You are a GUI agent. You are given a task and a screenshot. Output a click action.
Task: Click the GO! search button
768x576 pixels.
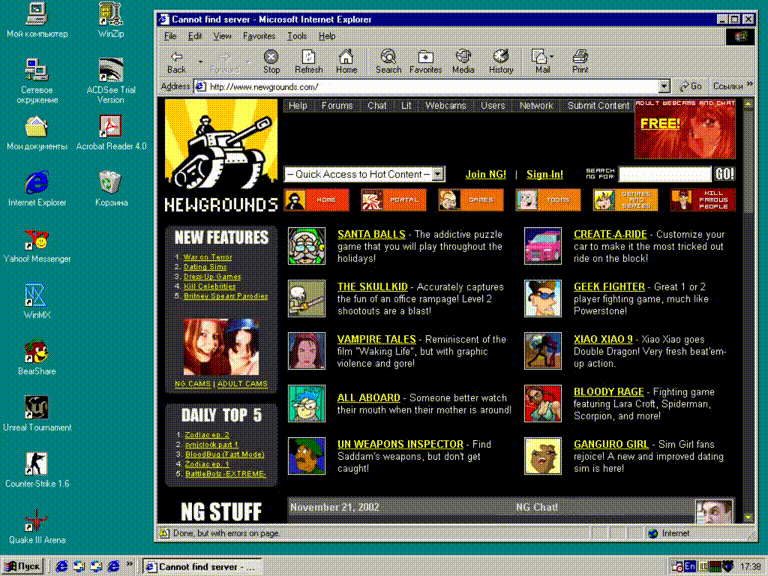[724, 174]
